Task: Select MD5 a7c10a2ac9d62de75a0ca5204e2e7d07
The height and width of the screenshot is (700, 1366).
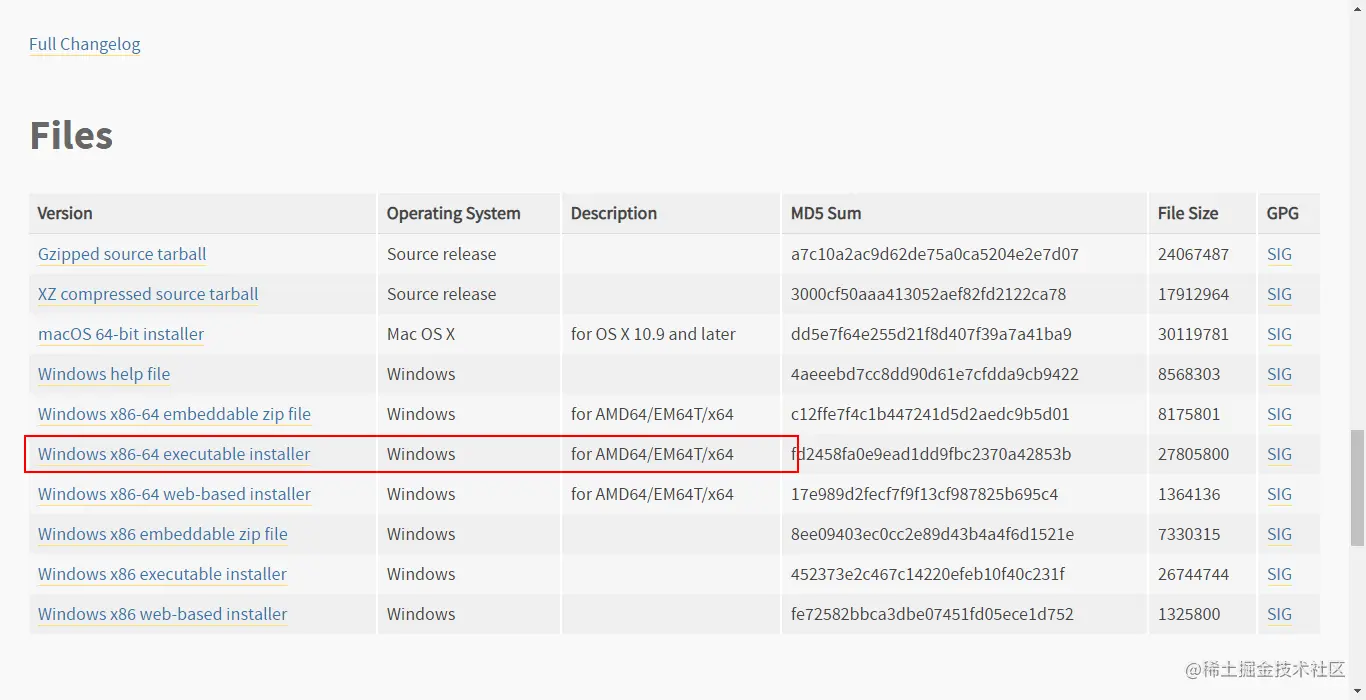Action: pos(935,254)
